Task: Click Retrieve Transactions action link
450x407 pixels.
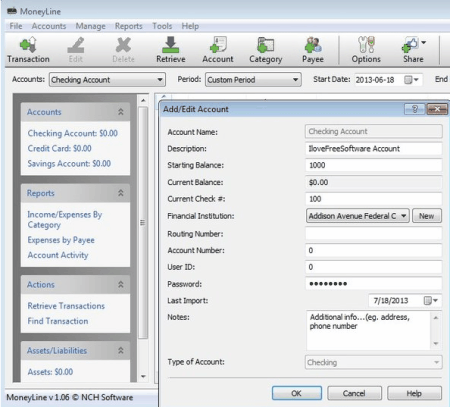Action: 66,306
